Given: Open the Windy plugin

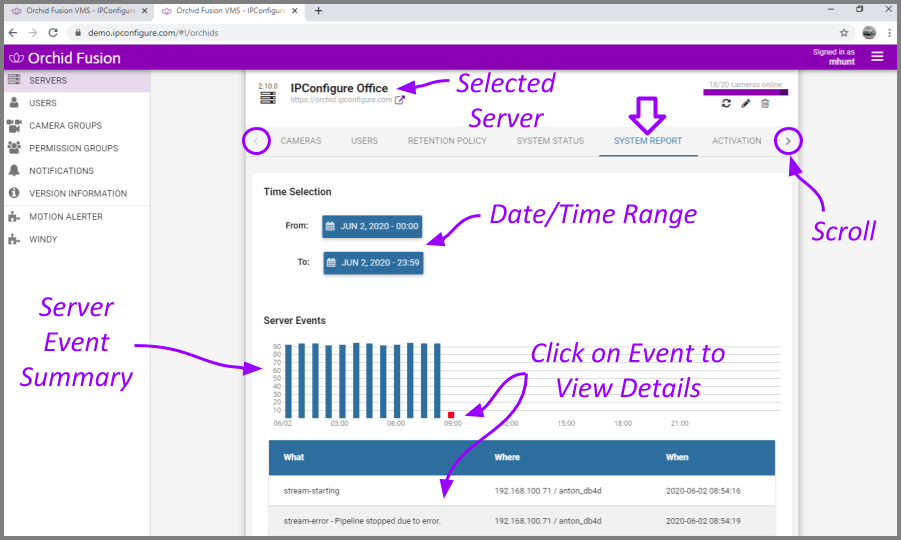Looking at the screenshot, I should click(x=77, y=239).
